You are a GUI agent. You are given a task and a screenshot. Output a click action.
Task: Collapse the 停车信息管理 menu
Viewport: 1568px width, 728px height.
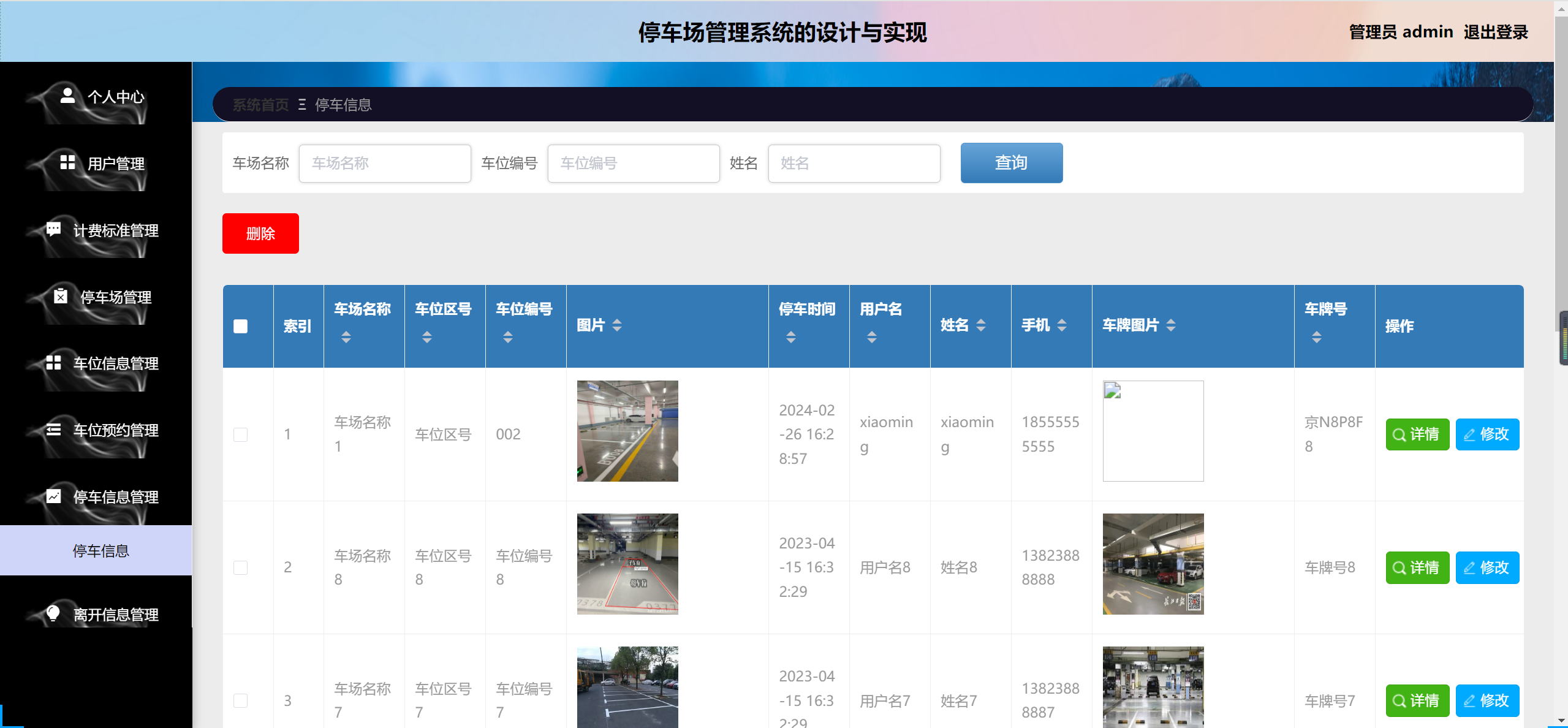[x=96, y=497]
